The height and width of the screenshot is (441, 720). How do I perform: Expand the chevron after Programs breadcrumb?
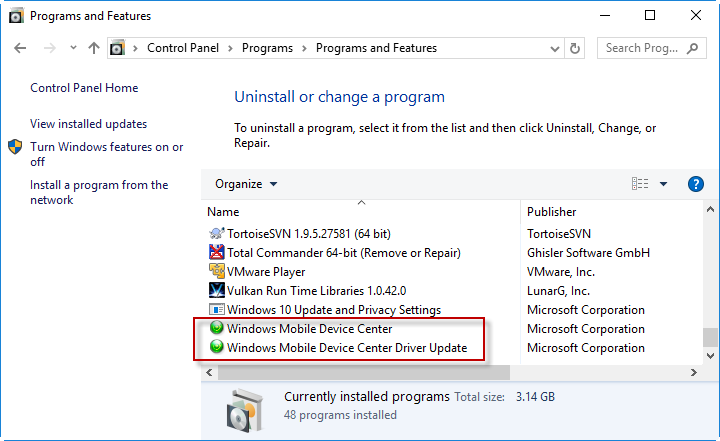[x=304, y=48]
